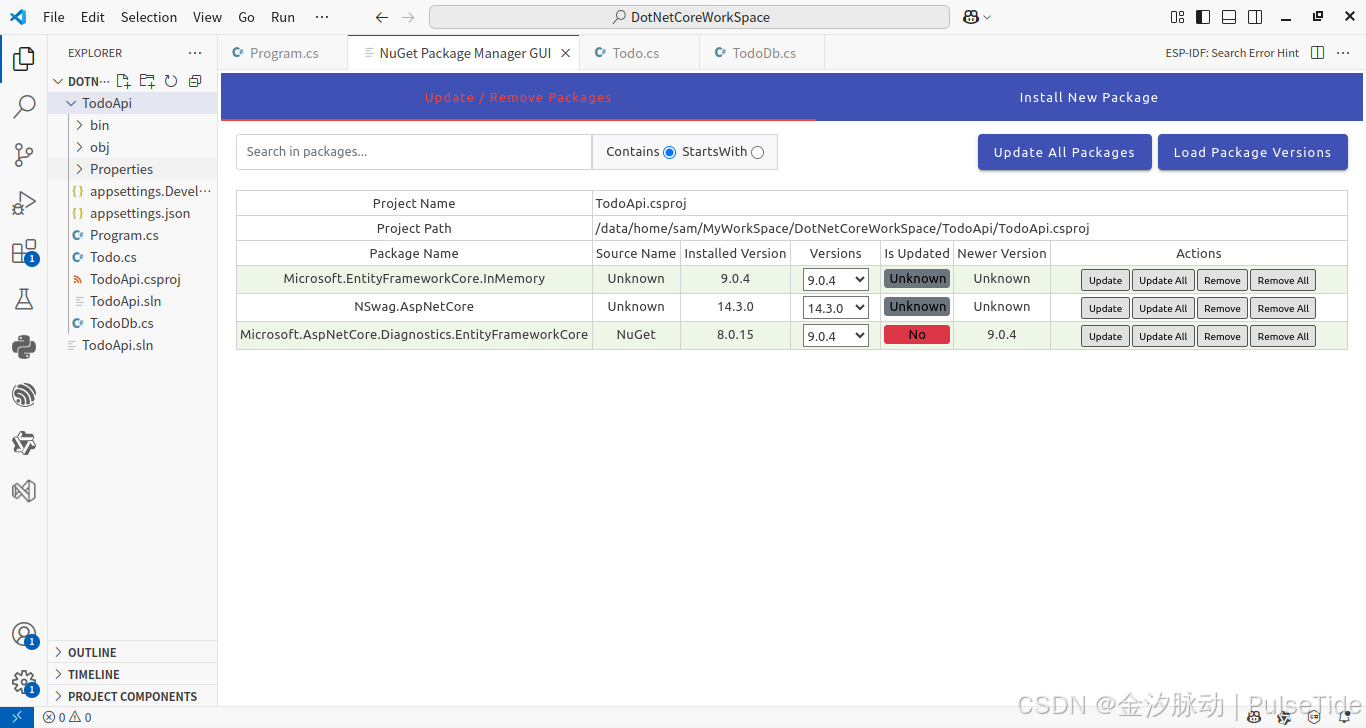Click ESP-IDF: Search Error Hint
This screenshot has width=1366, height=728.
pyautogui.click(x=1232, y=53)
